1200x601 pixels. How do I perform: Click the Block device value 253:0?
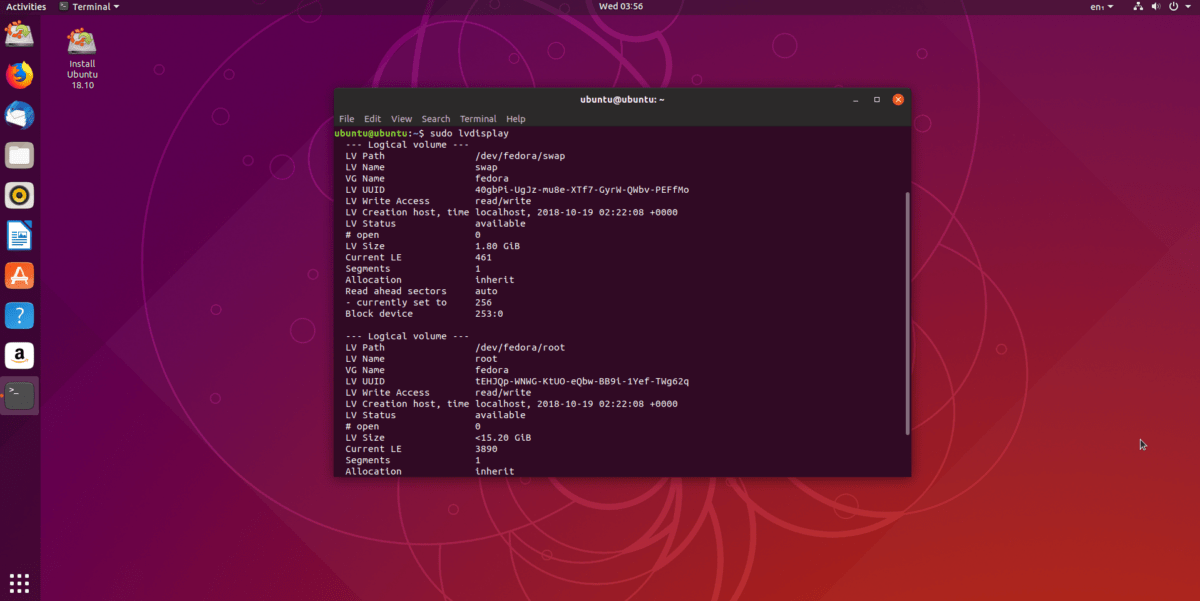(x=490, y=314)
